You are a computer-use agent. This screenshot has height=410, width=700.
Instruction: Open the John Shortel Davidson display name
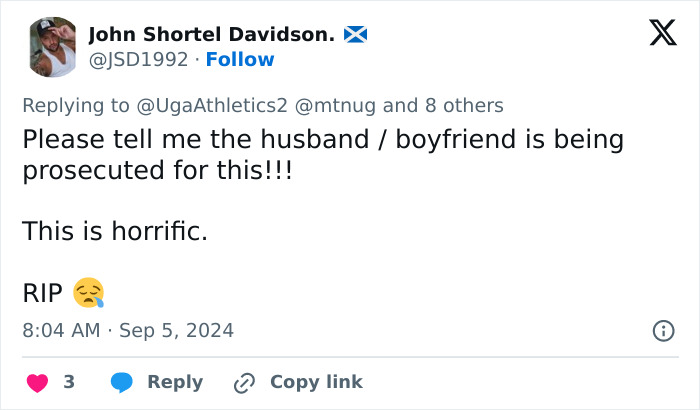[212, 35]
